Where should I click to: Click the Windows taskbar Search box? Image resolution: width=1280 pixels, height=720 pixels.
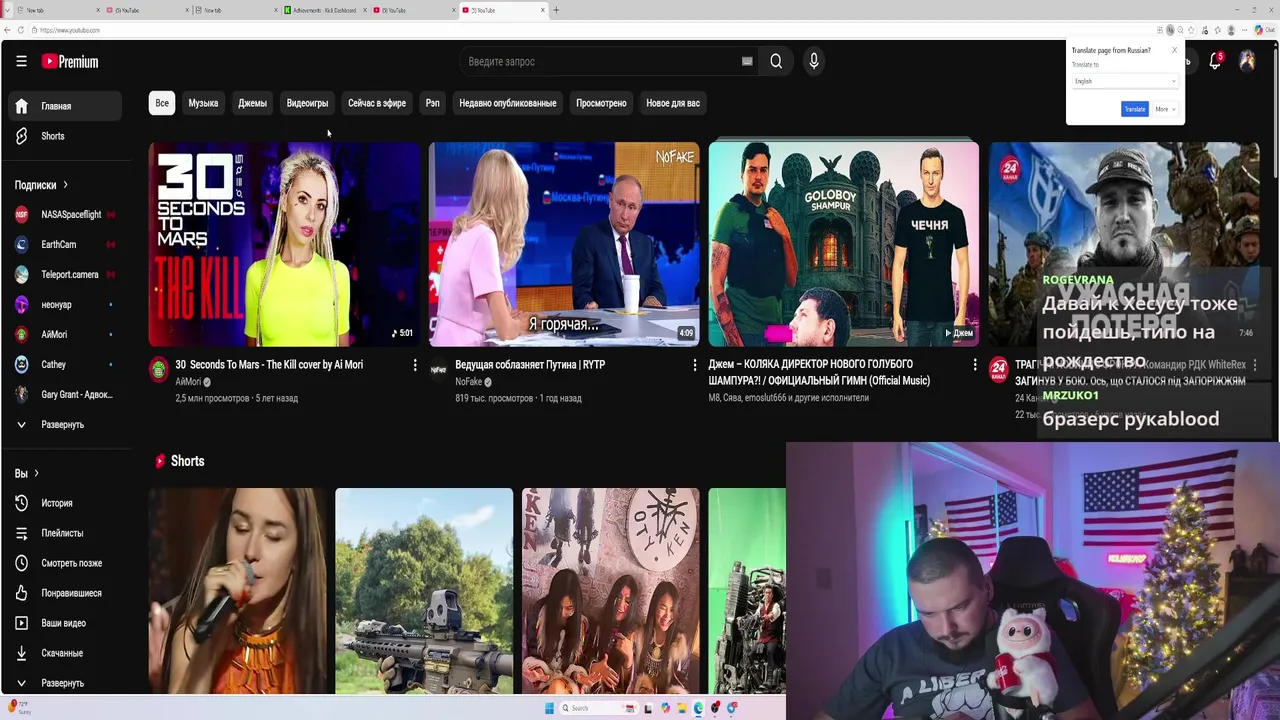pos(598,708)
